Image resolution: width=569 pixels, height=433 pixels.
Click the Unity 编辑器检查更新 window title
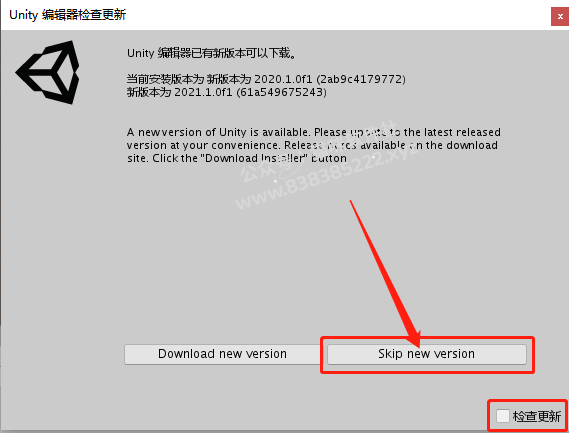67,15
